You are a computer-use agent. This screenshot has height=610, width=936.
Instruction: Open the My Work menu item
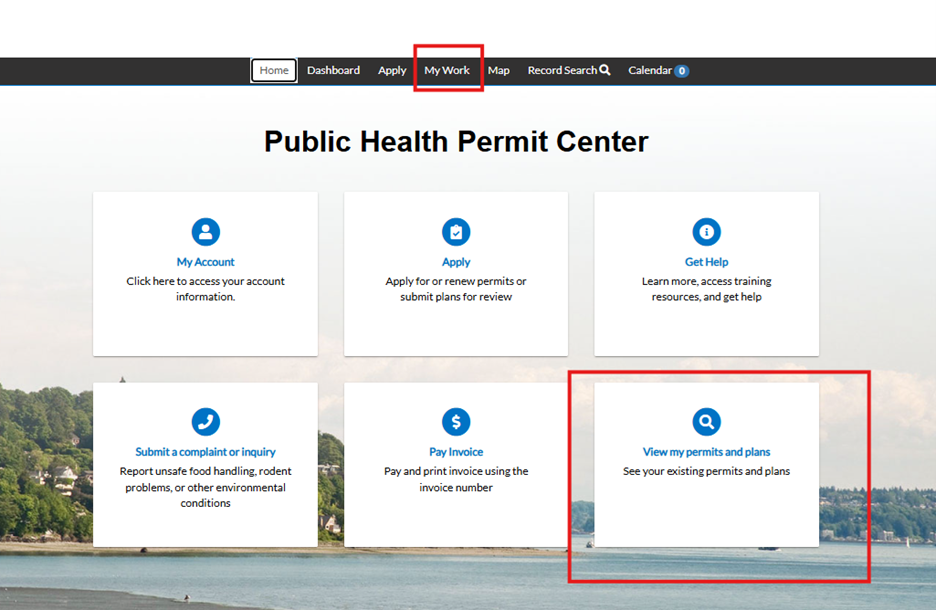[x=447, y=71]
